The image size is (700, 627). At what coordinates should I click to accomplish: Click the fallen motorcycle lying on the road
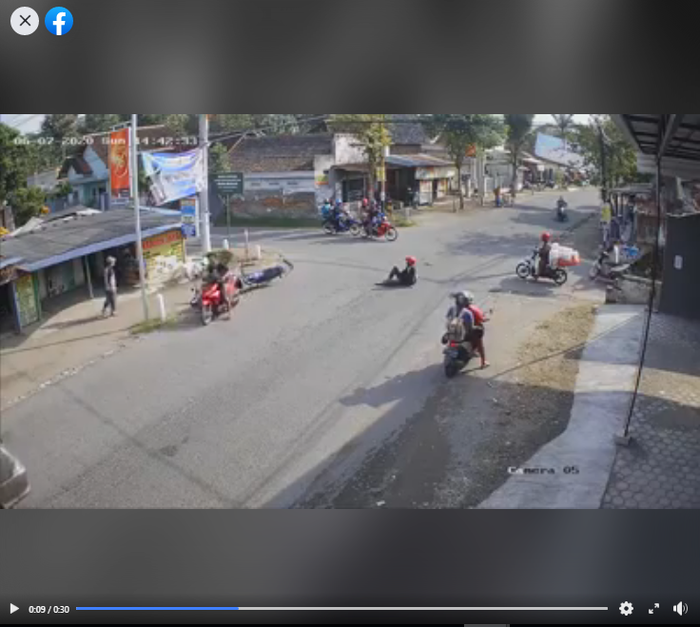click(264, 274)
